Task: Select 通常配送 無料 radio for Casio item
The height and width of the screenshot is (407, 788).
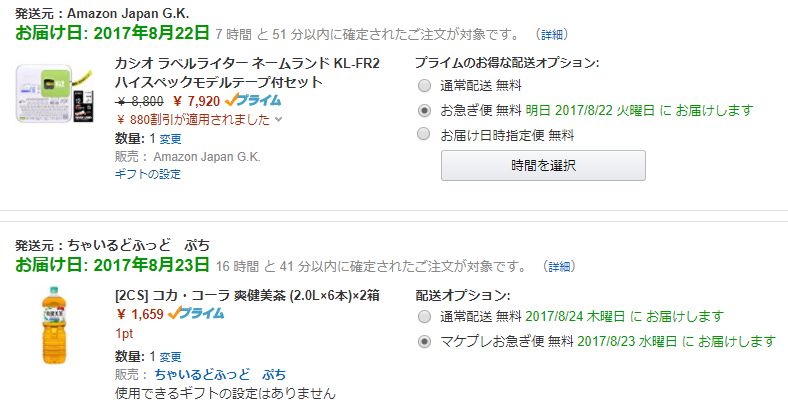Action: [x=425, y=85]
